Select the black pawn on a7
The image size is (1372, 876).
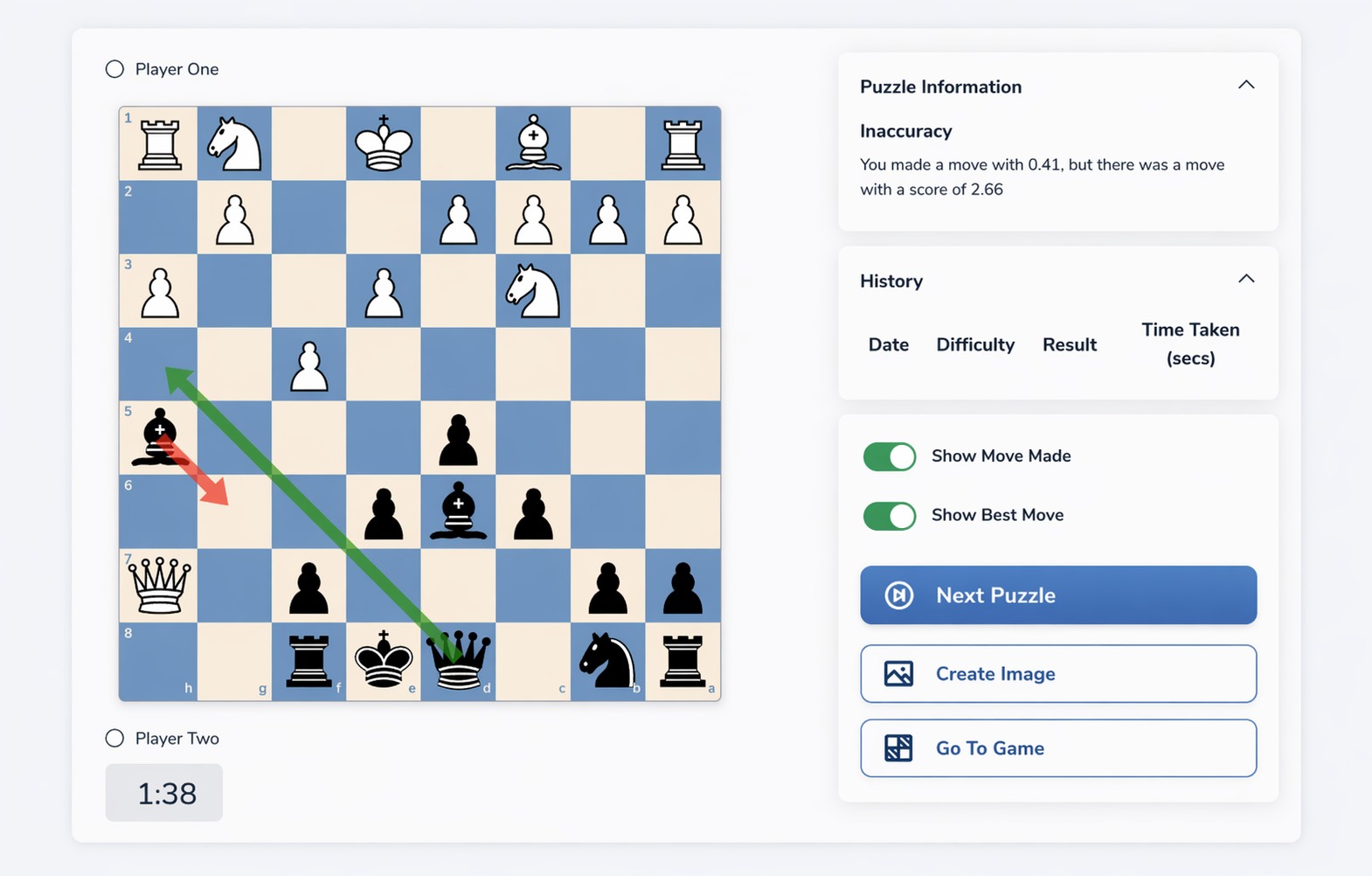click(x=683, y=586)
